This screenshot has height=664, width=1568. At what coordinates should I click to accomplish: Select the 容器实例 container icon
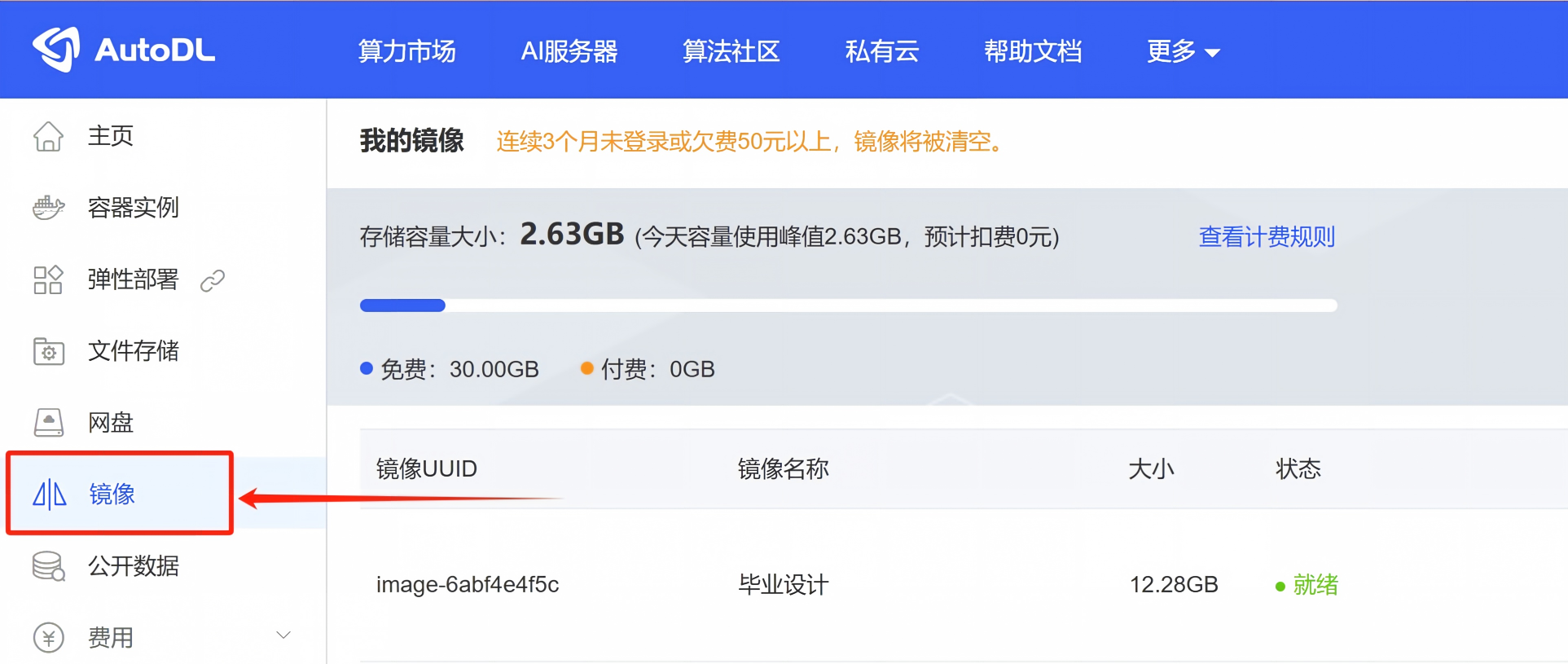48,208
